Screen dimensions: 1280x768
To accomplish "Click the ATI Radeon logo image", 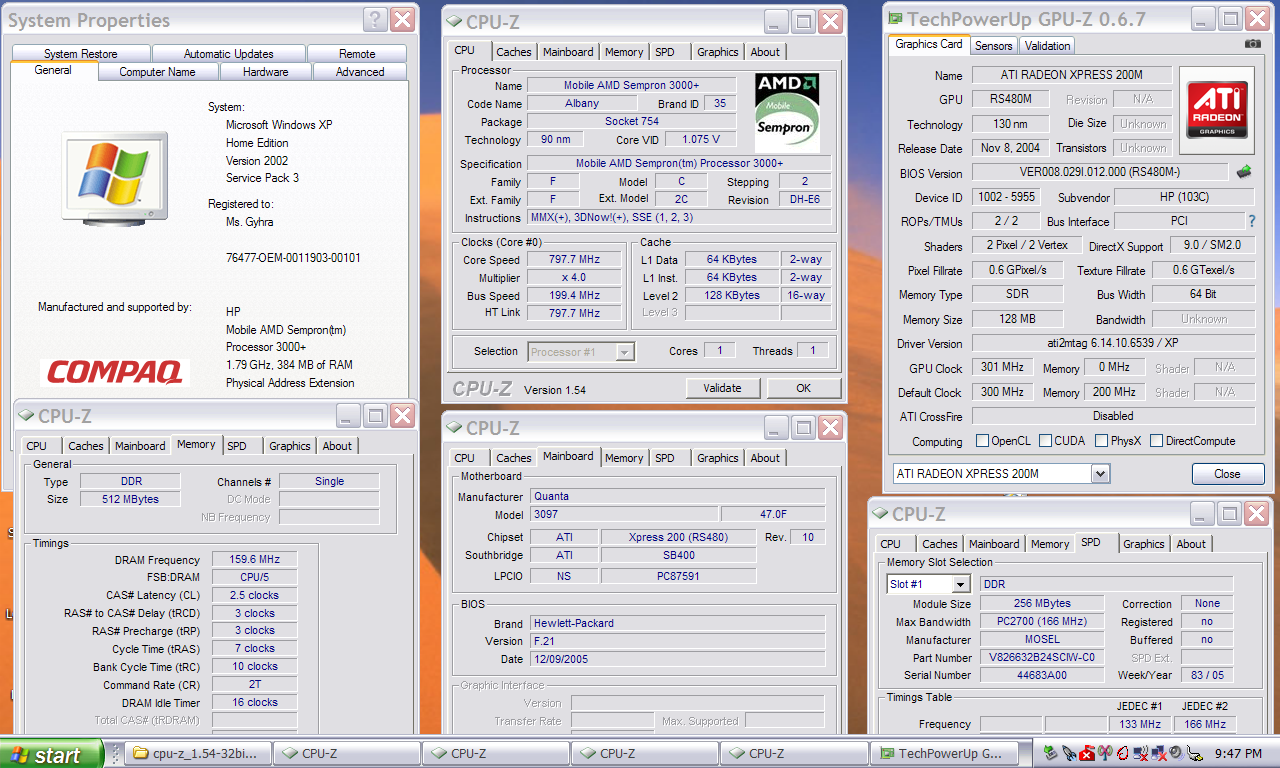I will [1216, 110].
